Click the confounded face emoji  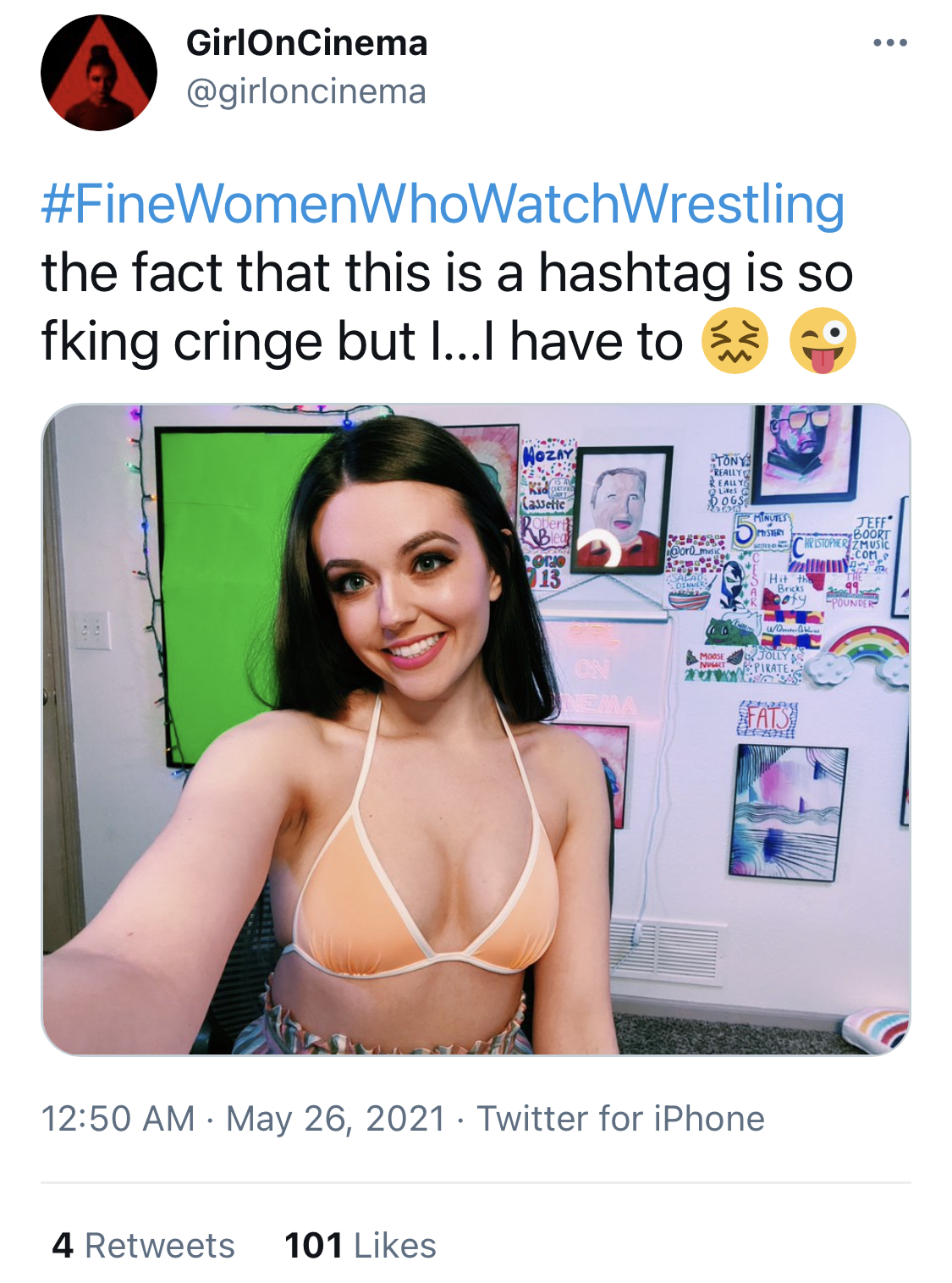[735, 341]
